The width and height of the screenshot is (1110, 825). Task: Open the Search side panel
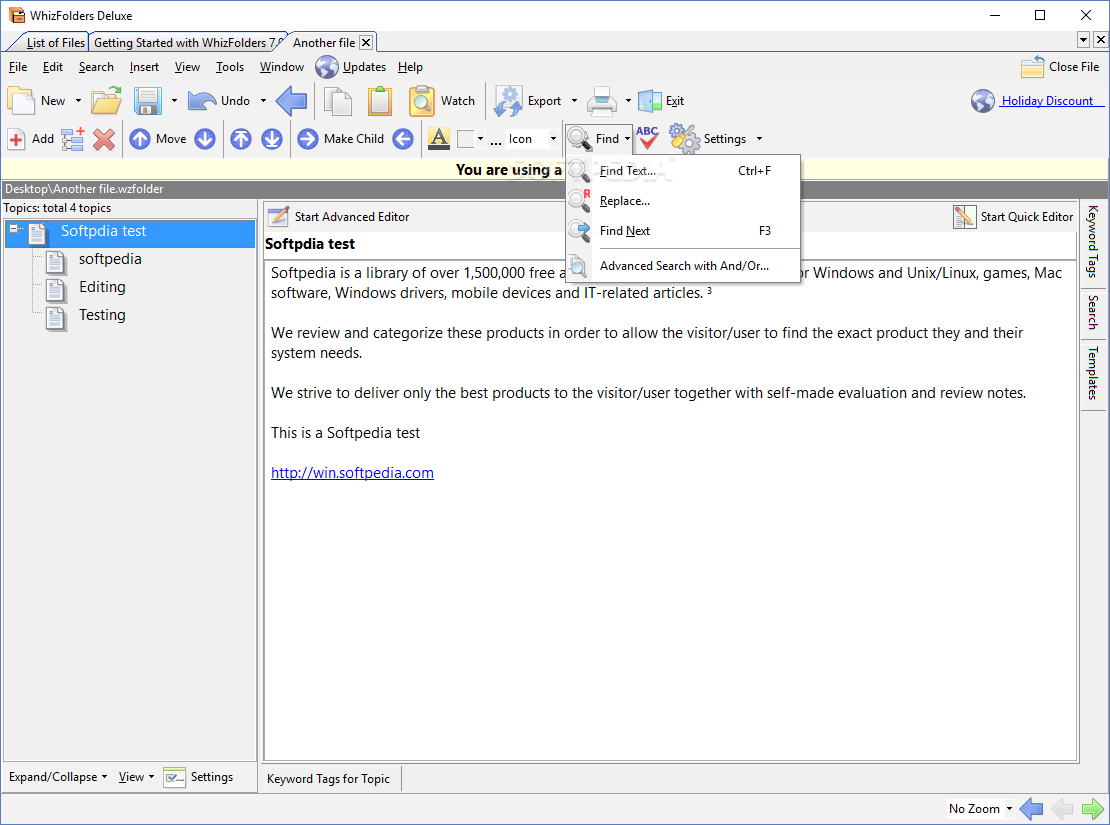1092,313
